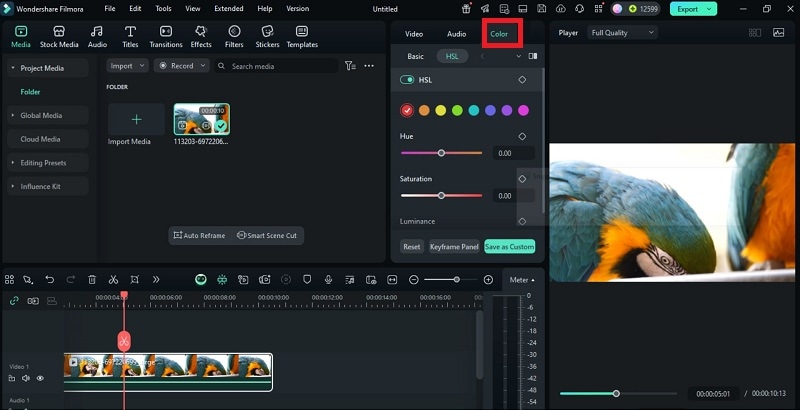Click the Reset button
Image resolution: width=800 pixels, height=410 pixels.
[412, 246]
